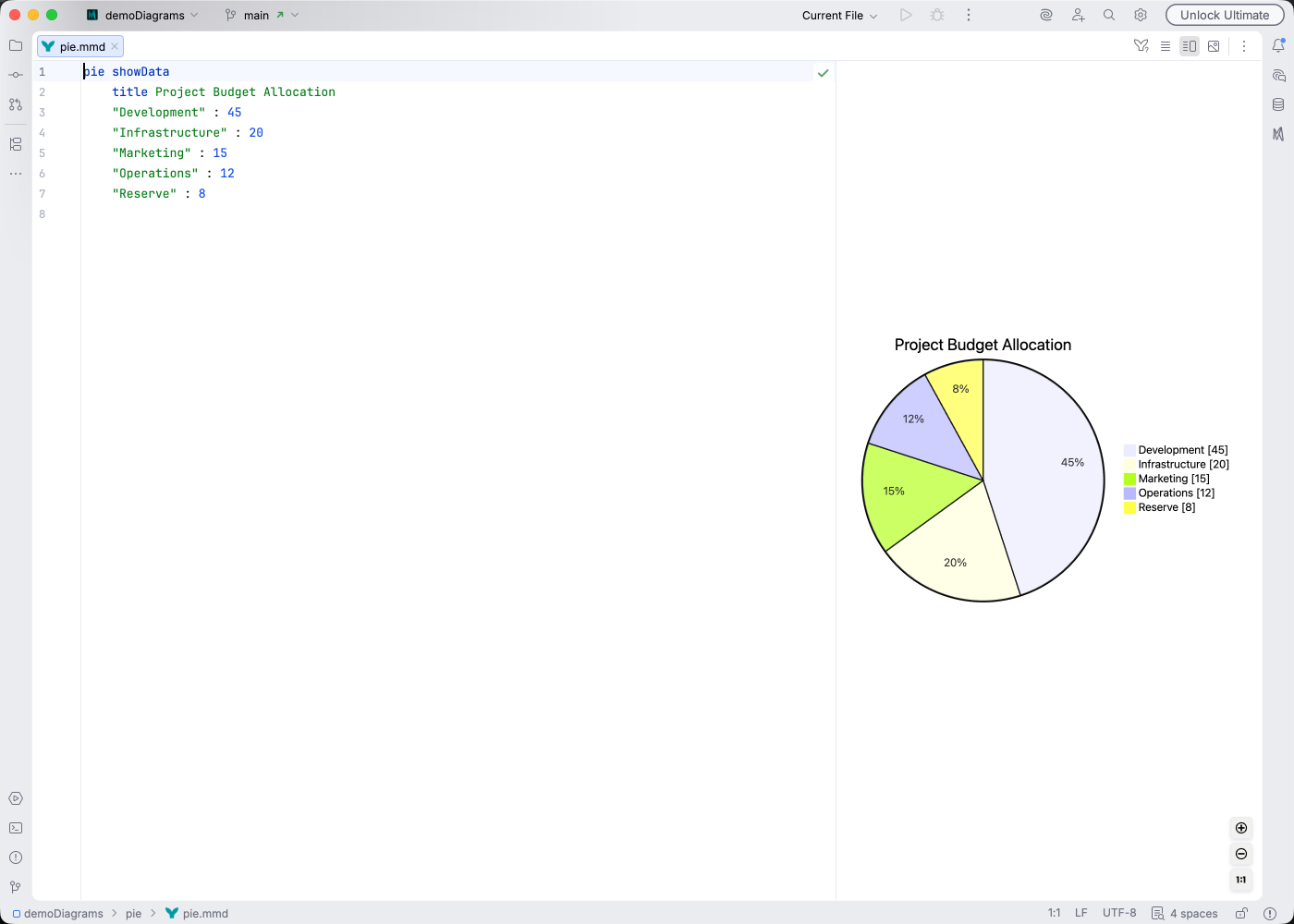Click the Marketing green legend swatch
This screenshot has width=1294, height=924.
click(1129, 479)
